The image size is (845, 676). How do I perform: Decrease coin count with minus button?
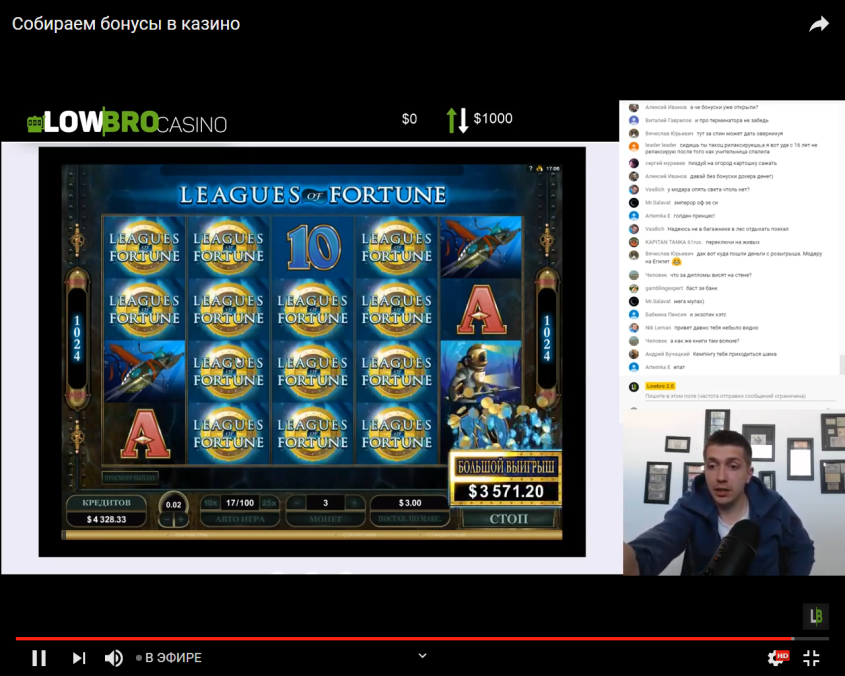coord(297,503)
